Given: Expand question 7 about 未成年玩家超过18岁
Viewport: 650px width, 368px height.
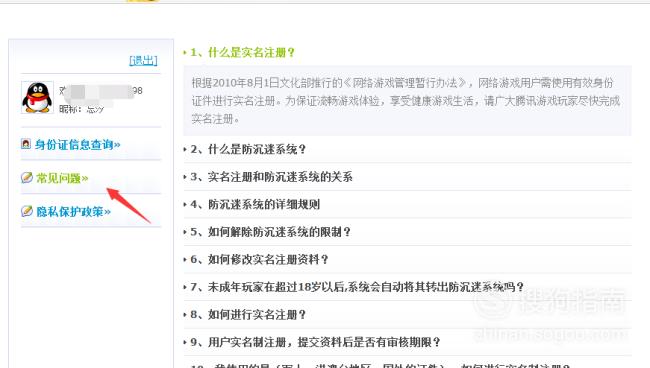Looking at the screenshot, I should click(357, 287).
